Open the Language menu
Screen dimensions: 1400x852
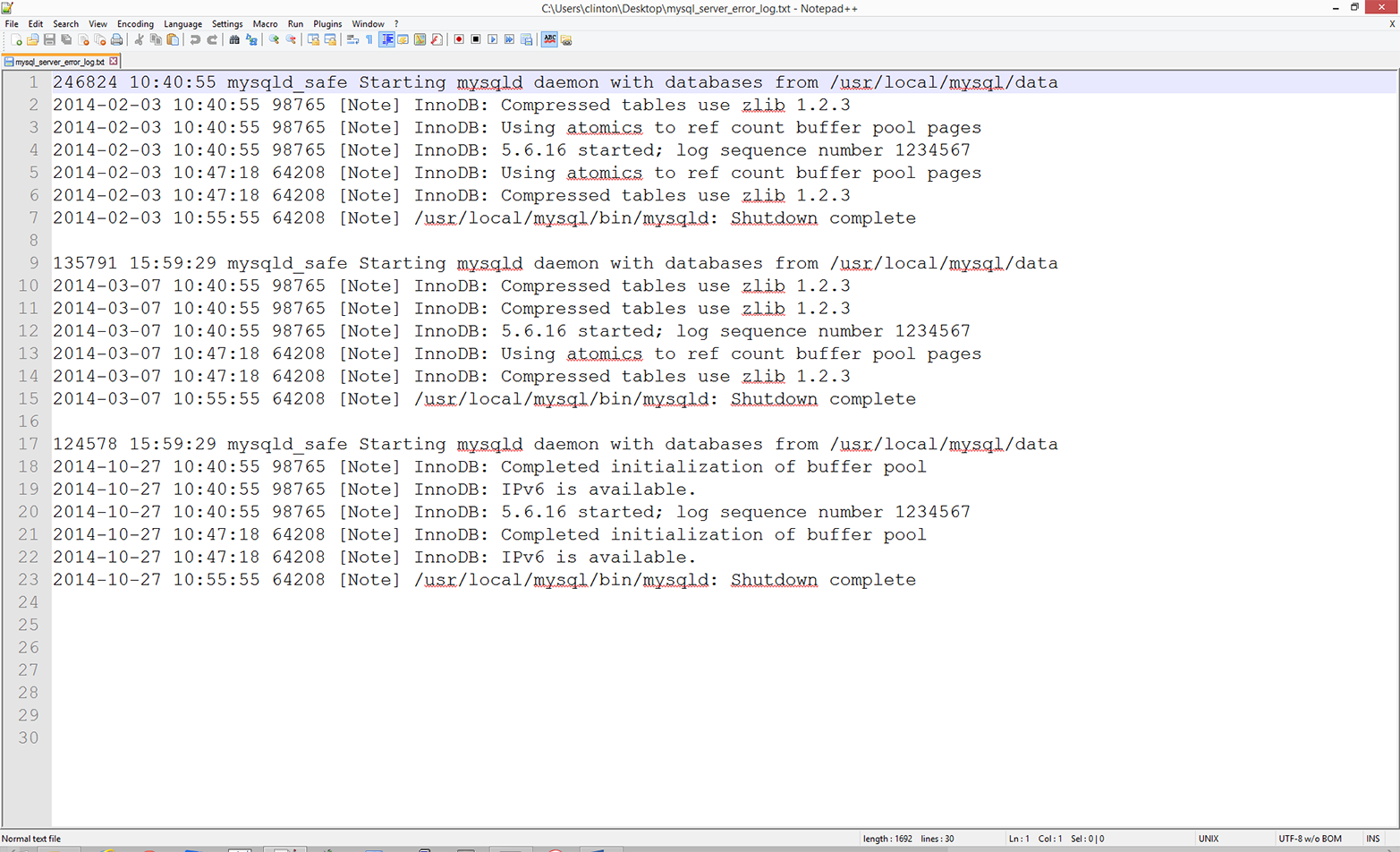[x=182, y=24]
